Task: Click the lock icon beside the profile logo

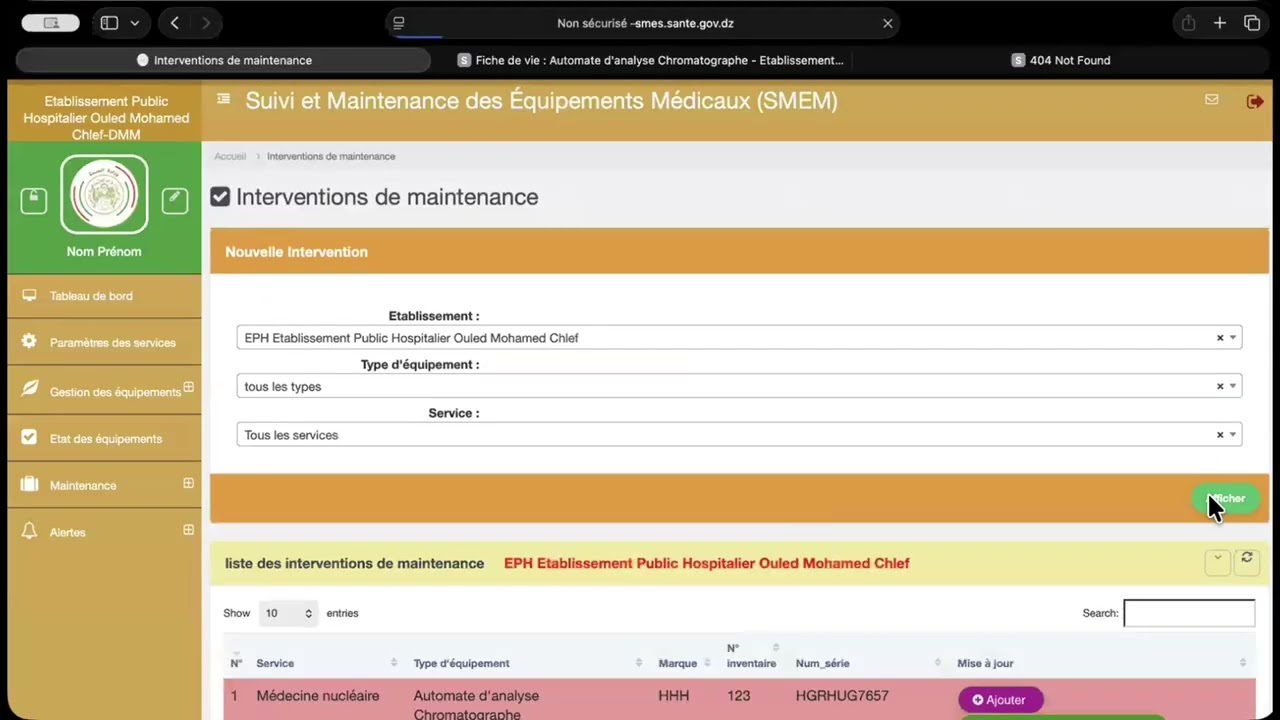Action: tap(34, 200)
